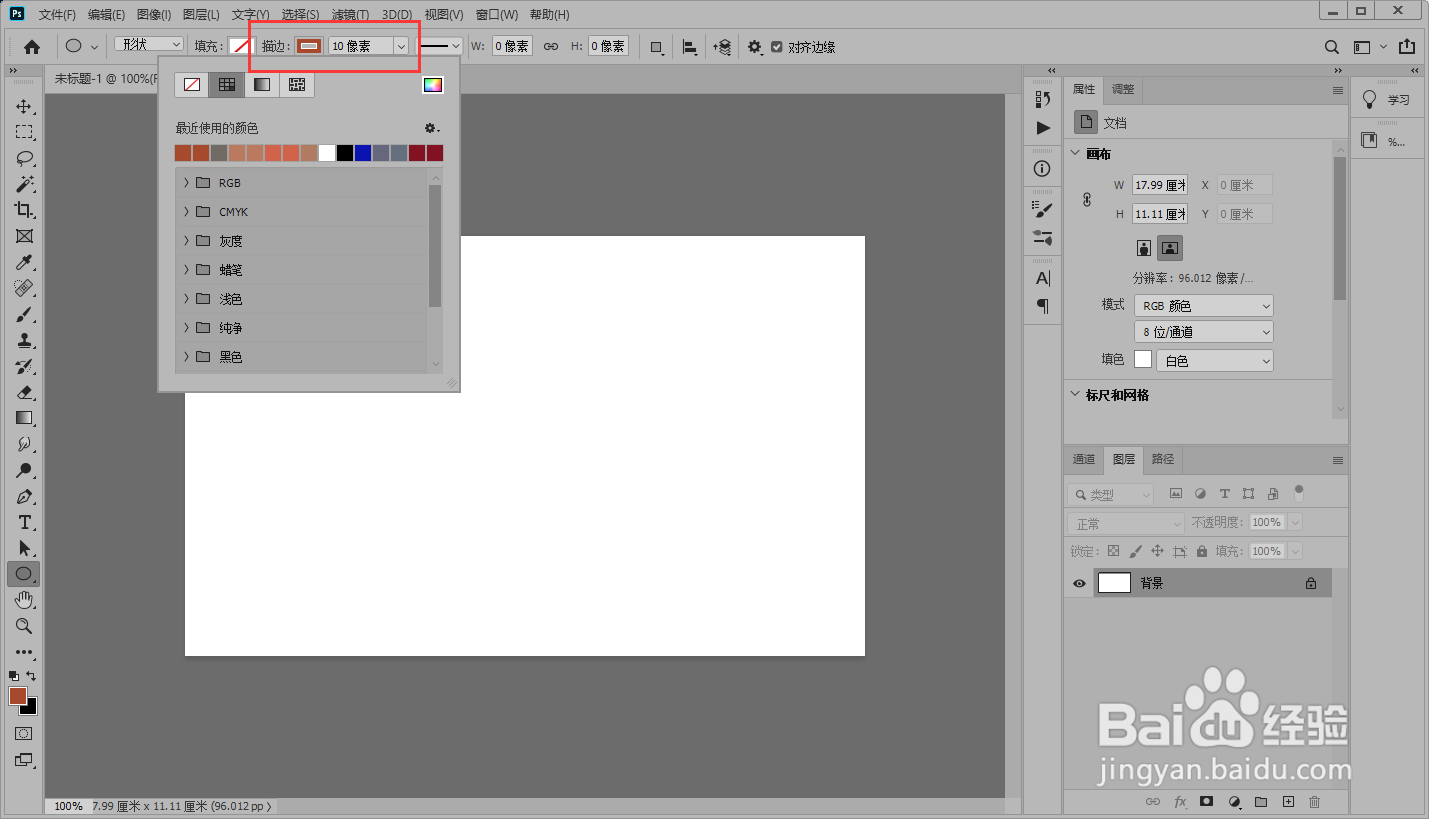Choose Solid Color stroke type
The height and width of the screenshot is (819, 1429).
tap(227, 85)
